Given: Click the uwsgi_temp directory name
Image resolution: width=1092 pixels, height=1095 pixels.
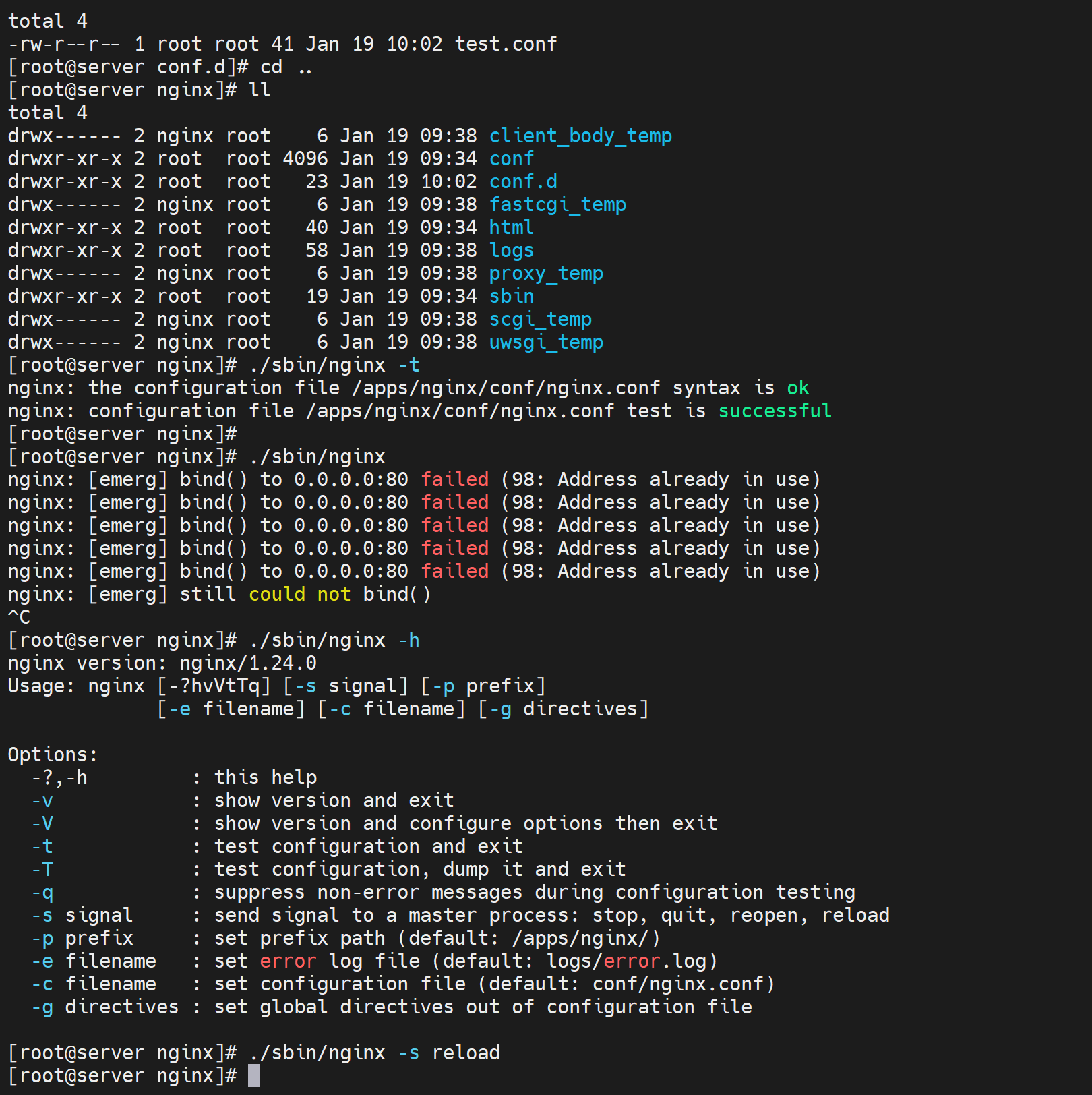Looking at the screenshot, I should tap(546, 343).
